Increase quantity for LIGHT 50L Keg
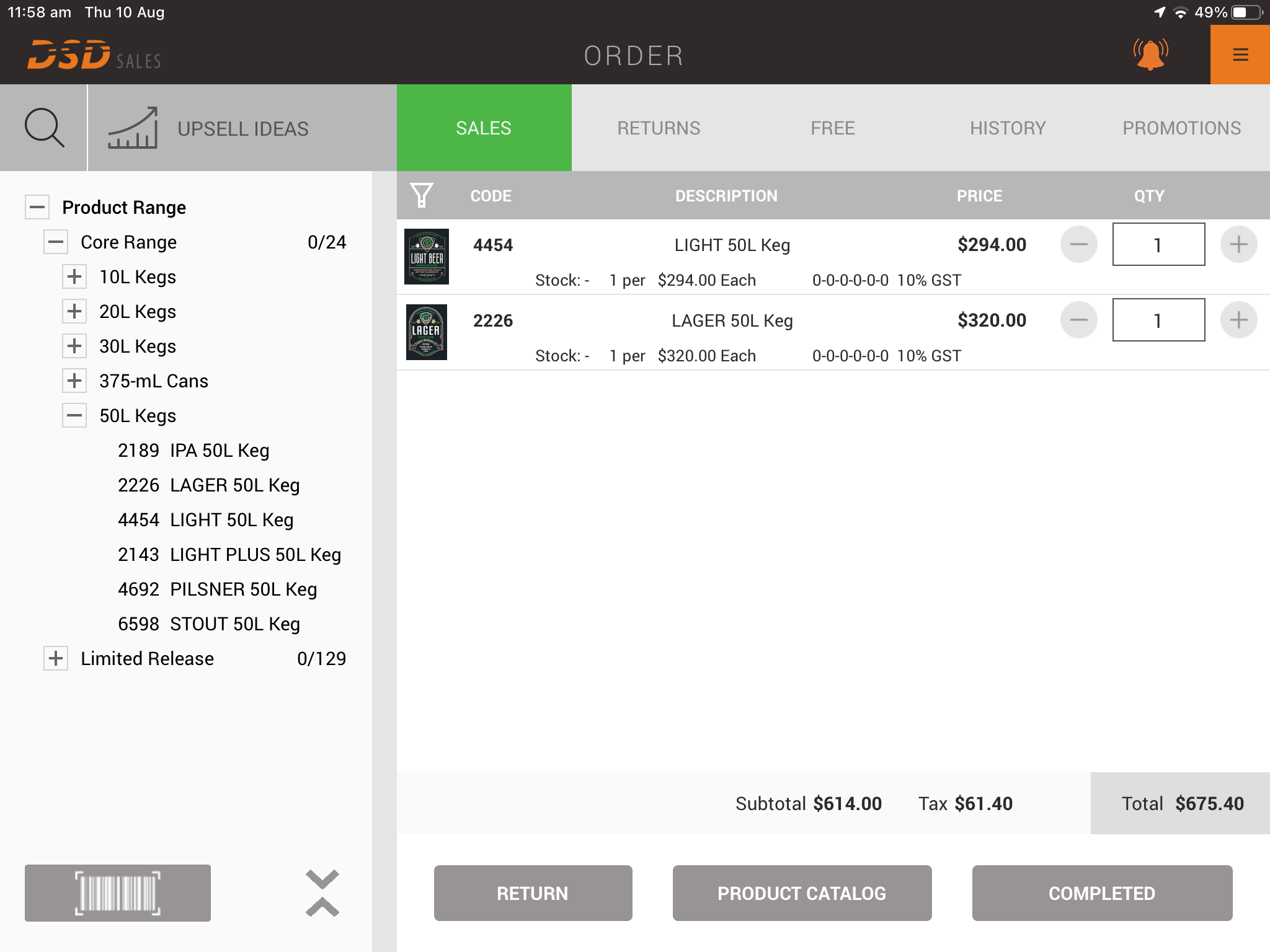This screenshot has width=1270, height=952. pyautogui.click(x=1238, y=244)
